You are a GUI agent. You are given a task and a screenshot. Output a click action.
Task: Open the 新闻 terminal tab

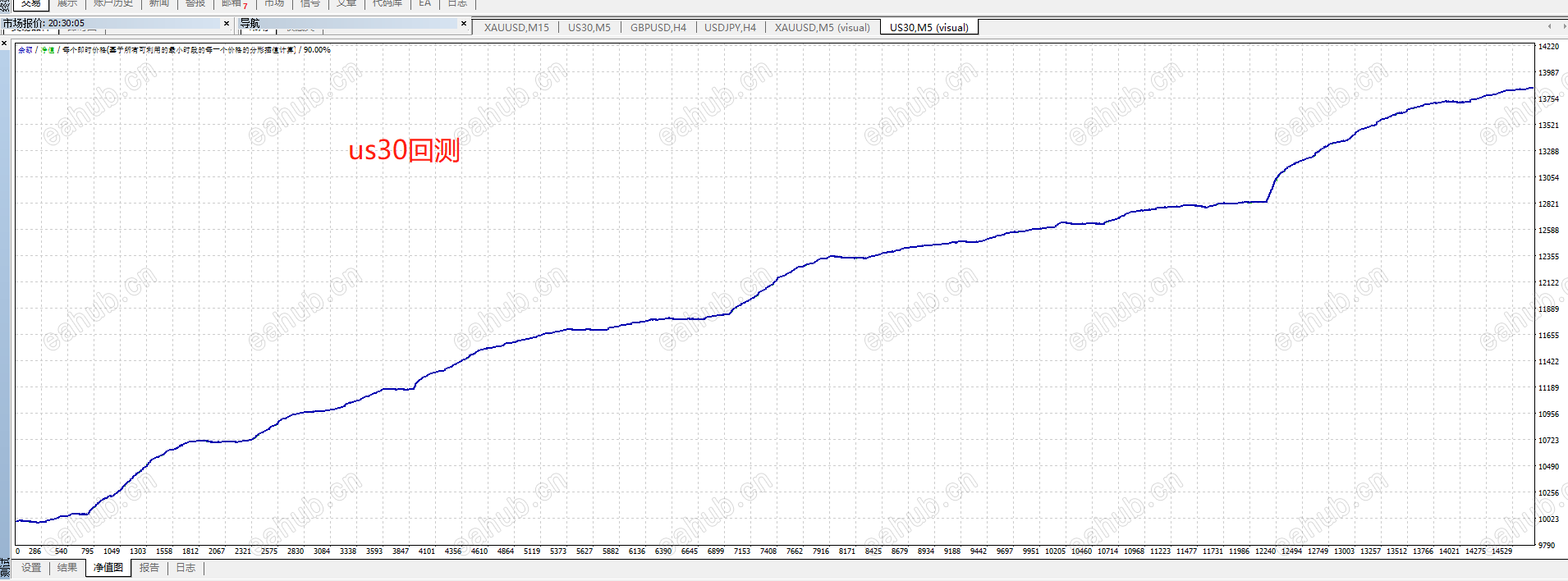pos(159,4)
